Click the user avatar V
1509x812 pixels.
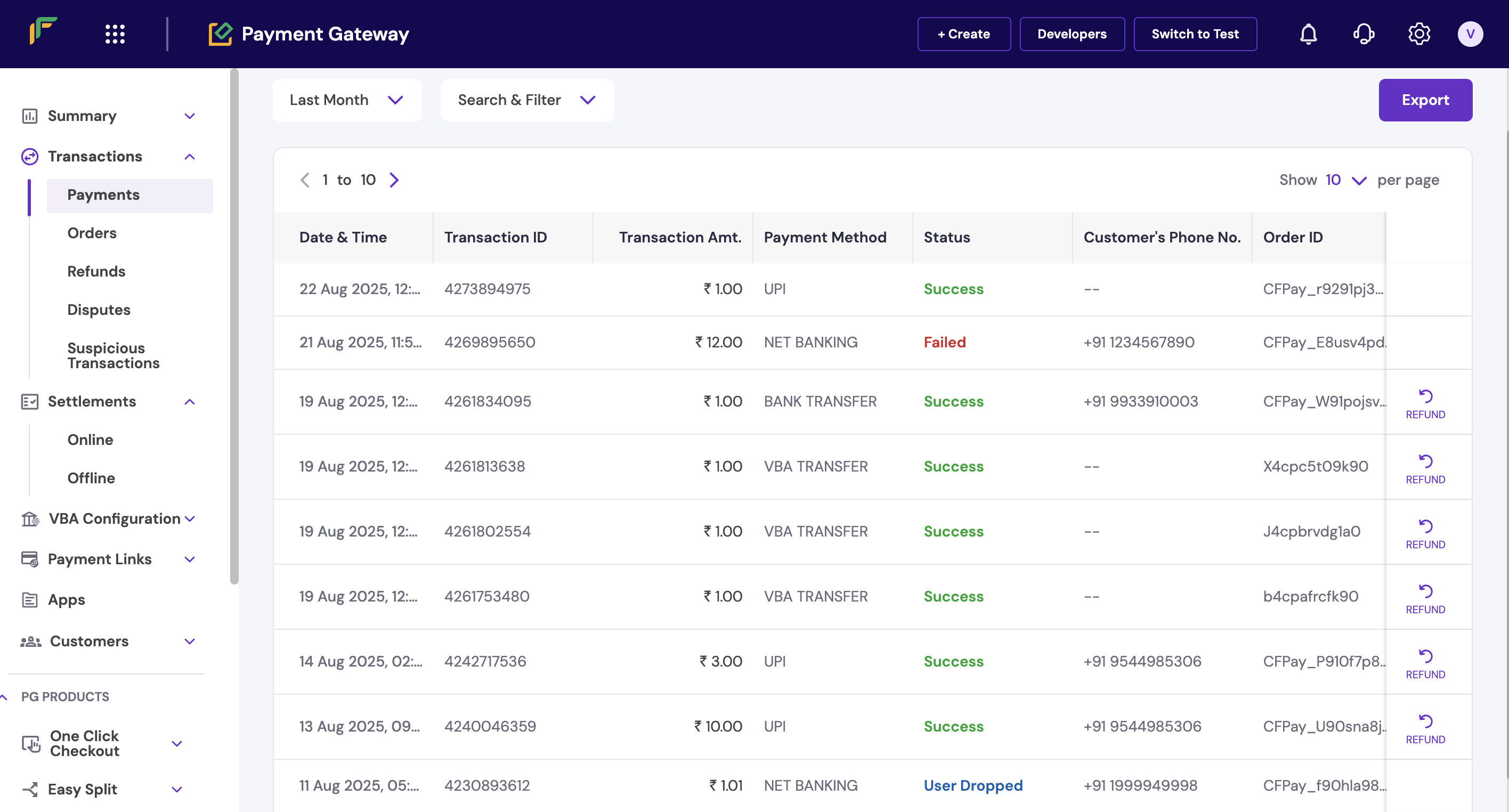[x=1470, y=34]
